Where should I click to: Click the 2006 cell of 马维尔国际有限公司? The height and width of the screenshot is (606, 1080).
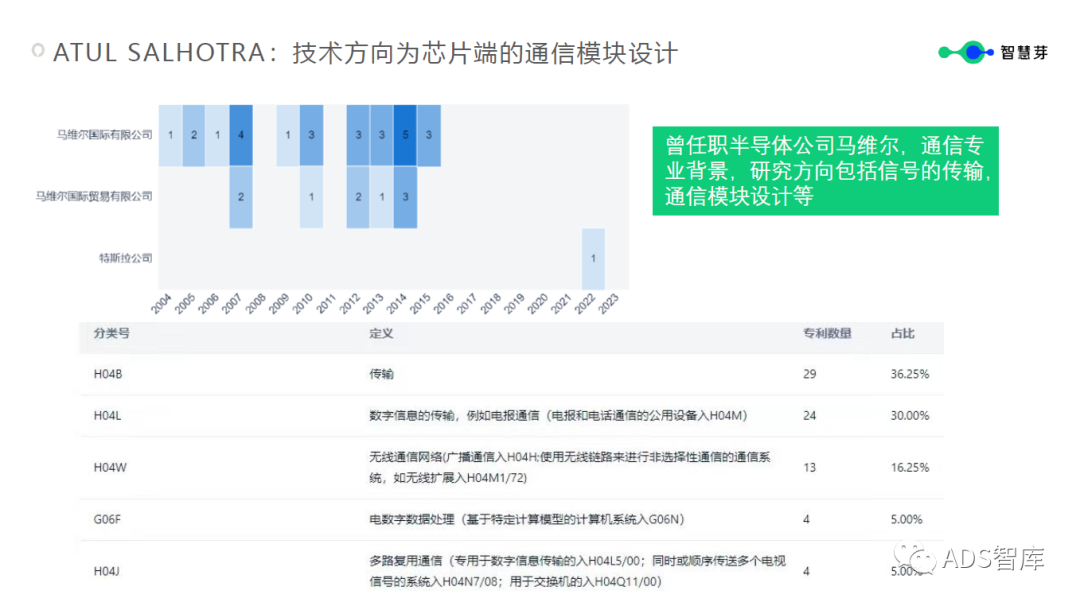tap(217, 135)
